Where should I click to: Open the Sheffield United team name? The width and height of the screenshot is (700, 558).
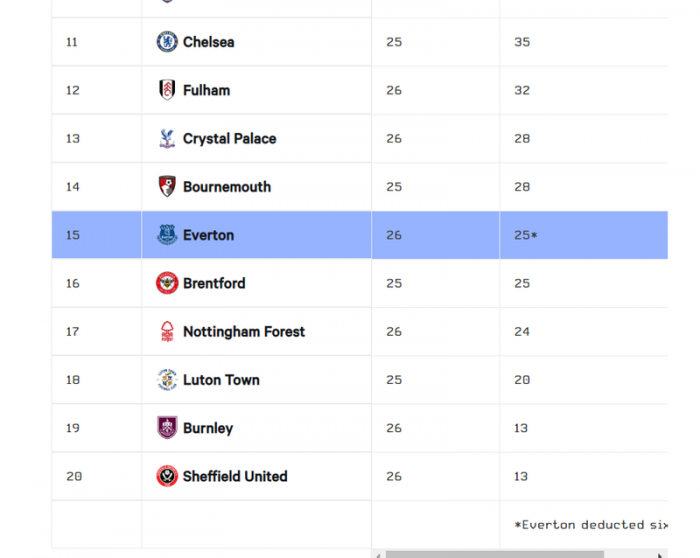pyautogui.click(x=235, y=476)
